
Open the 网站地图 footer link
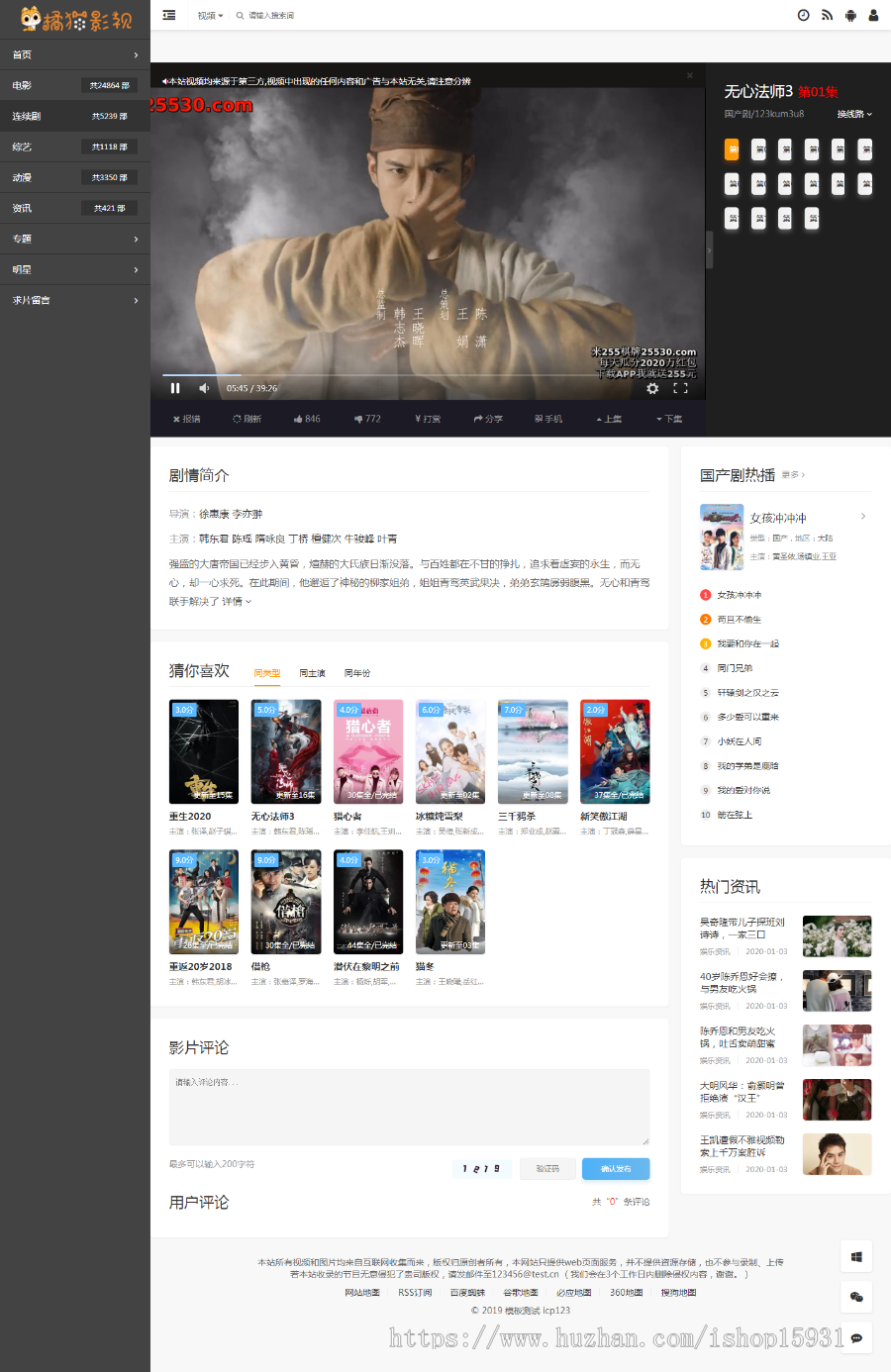point(362,1293)
